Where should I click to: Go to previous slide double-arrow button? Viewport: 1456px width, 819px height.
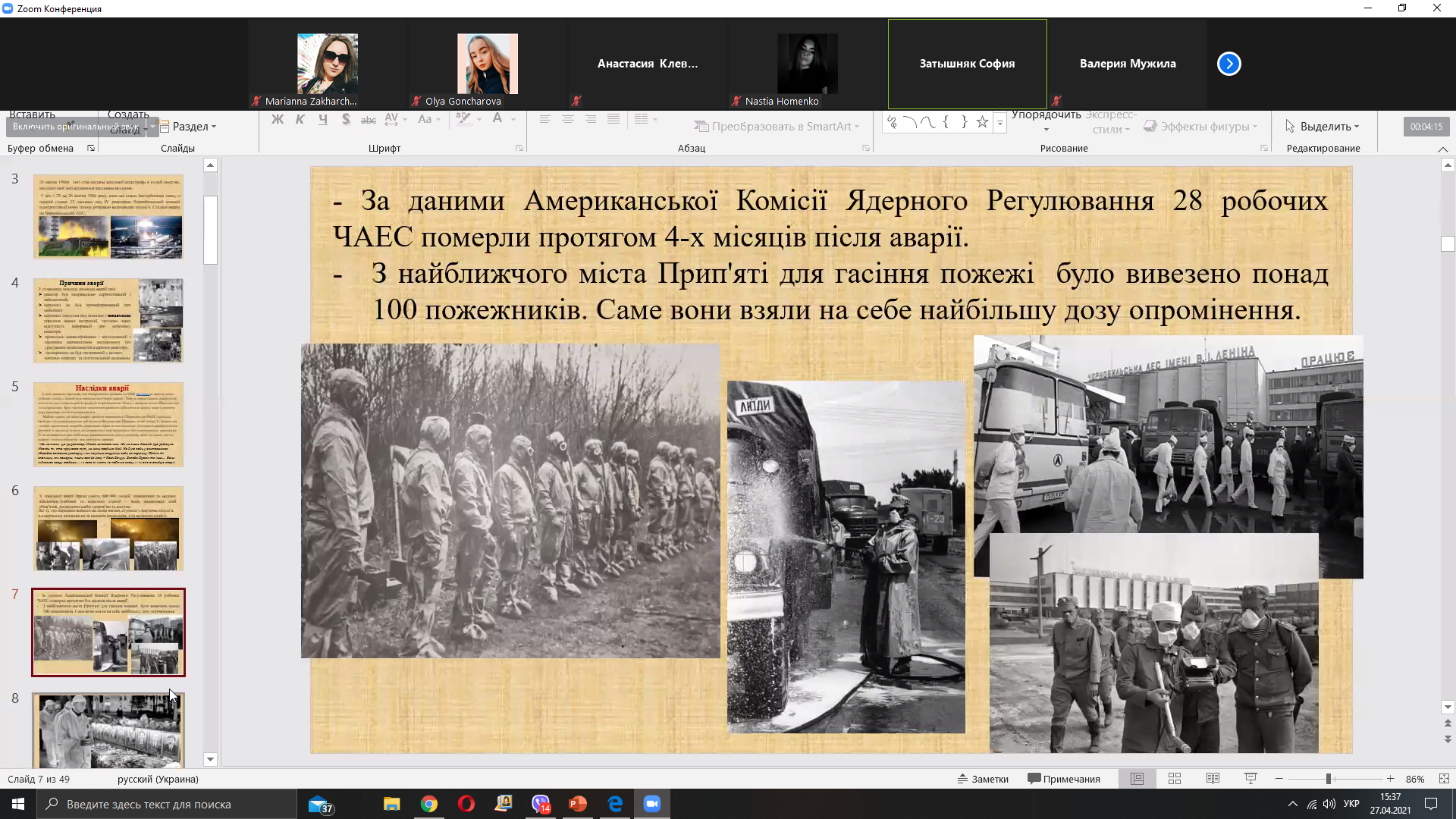pos(1448,724)
